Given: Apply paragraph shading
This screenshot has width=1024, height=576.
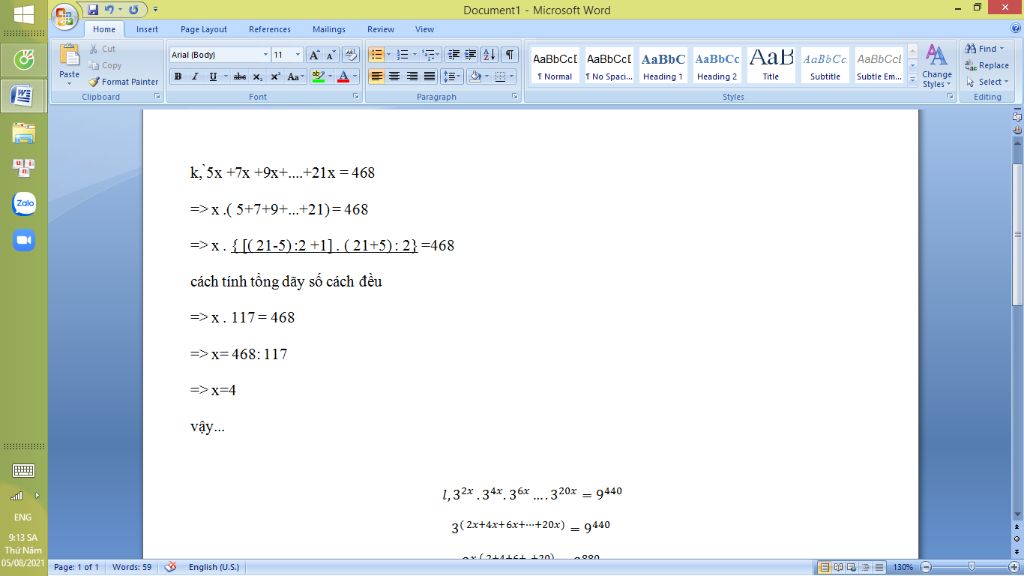Looking at the screenshot, I should click(x=475, y=76).
